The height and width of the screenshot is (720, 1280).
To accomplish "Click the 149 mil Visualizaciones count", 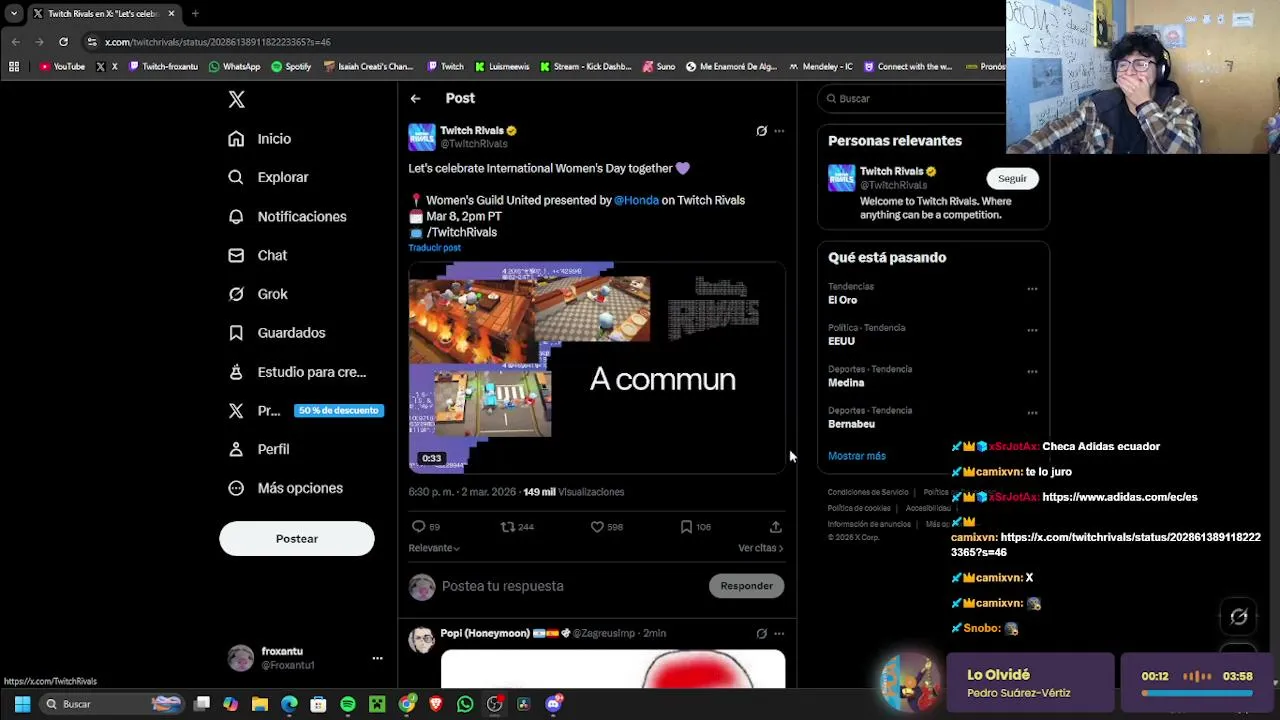I will (x=573, y=492).
